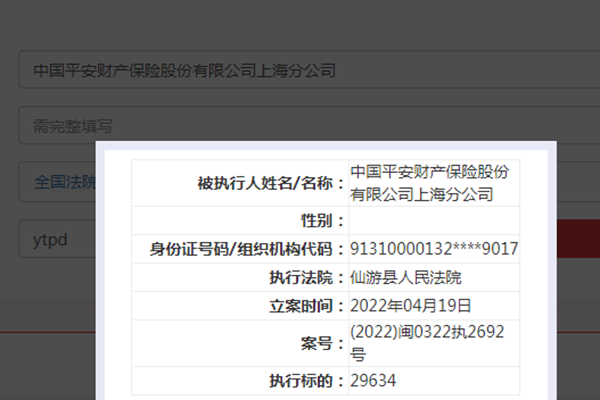
Task: Select the date 2022年04月19日
Action: (411, 305)
